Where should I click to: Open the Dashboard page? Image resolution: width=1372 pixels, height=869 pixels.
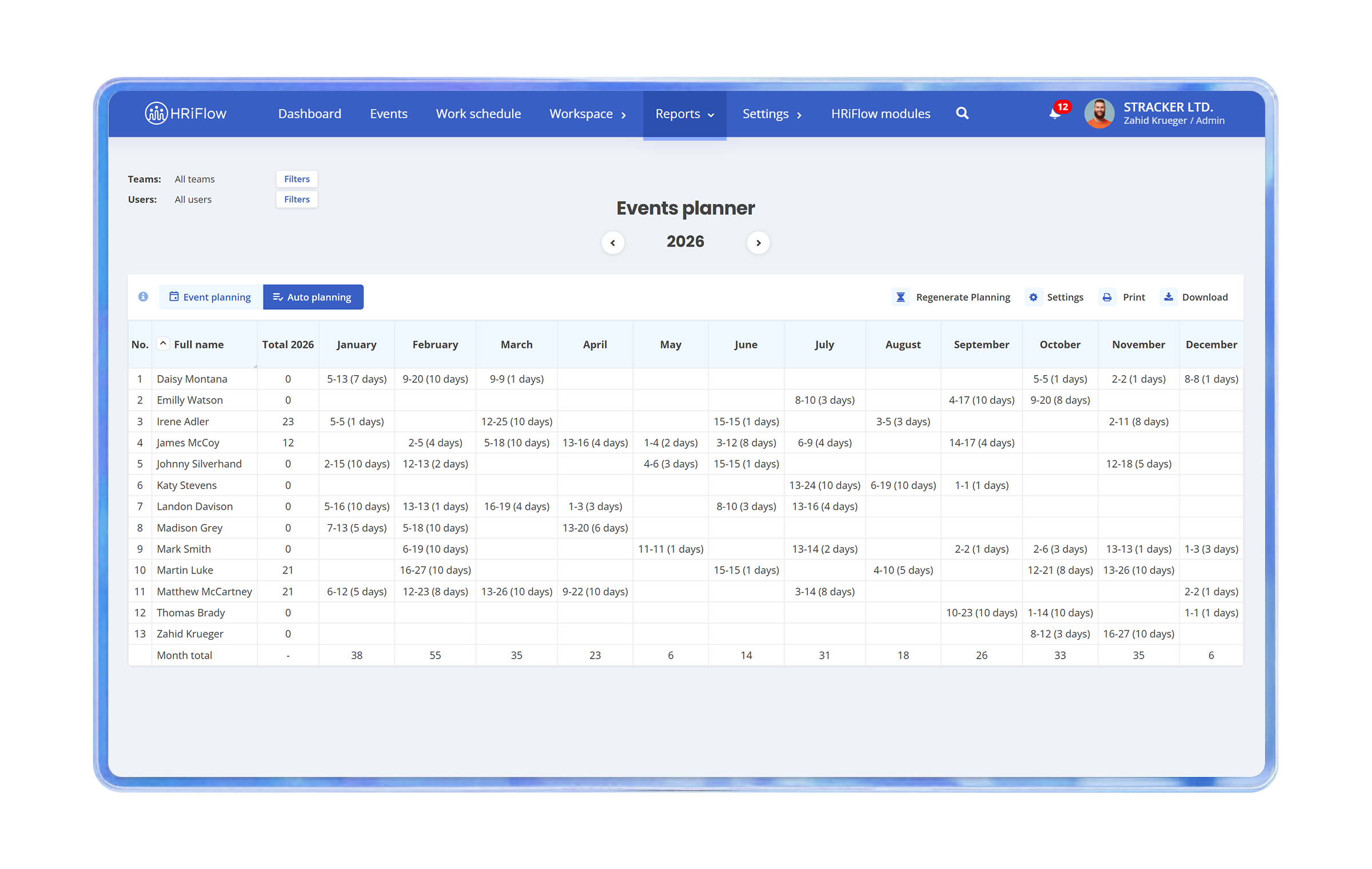pos(309,114)
